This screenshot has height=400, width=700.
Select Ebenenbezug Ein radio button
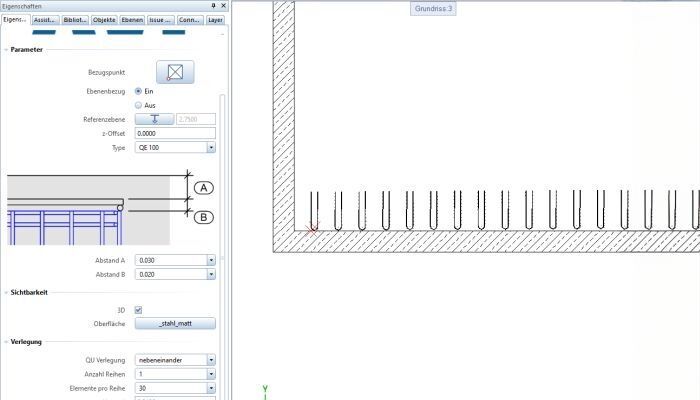(138, 91)
